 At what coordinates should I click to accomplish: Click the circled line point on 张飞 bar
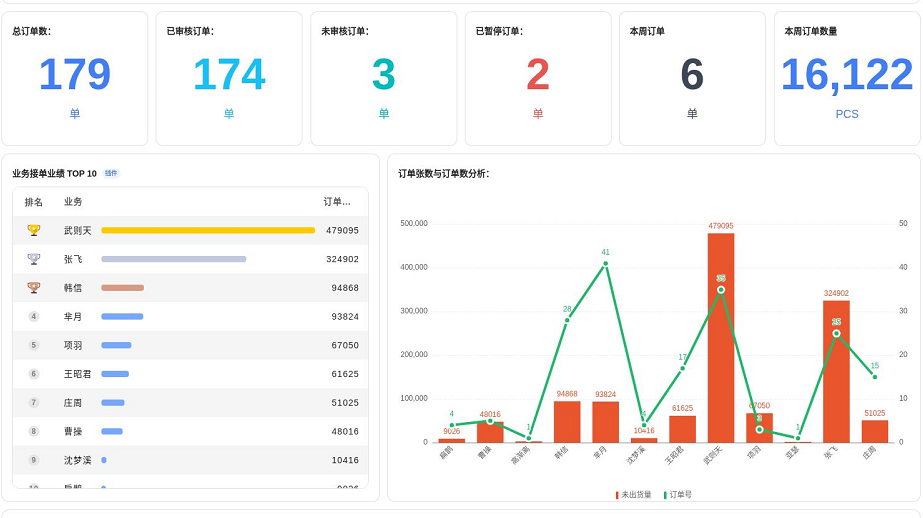[x=836, y=333]
